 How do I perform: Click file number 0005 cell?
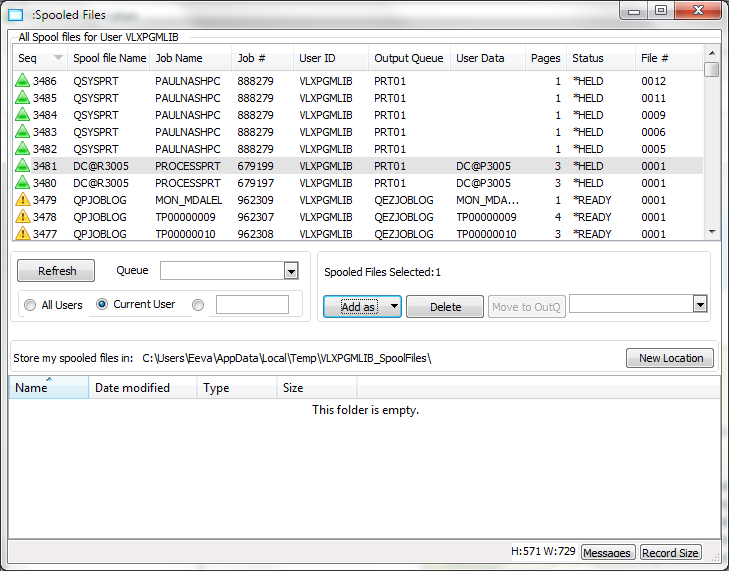653,149
